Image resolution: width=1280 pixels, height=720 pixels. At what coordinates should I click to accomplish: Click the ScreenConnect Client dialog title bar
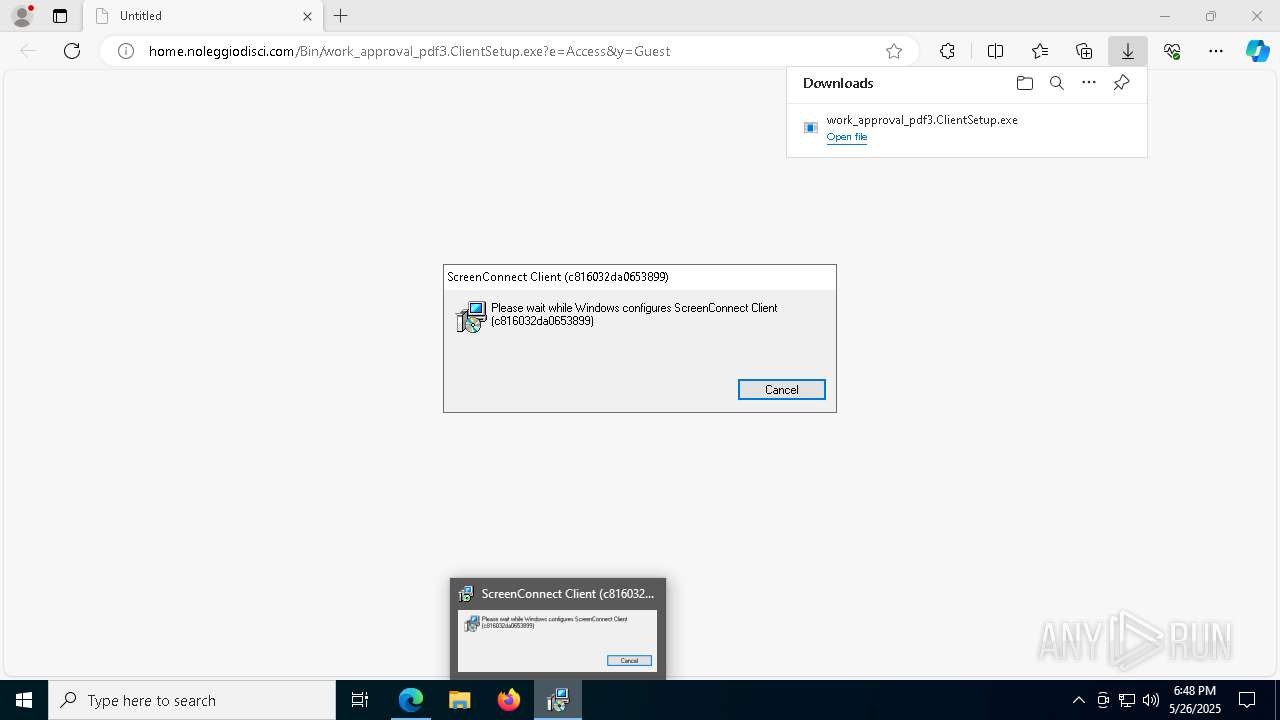(640, 277)
